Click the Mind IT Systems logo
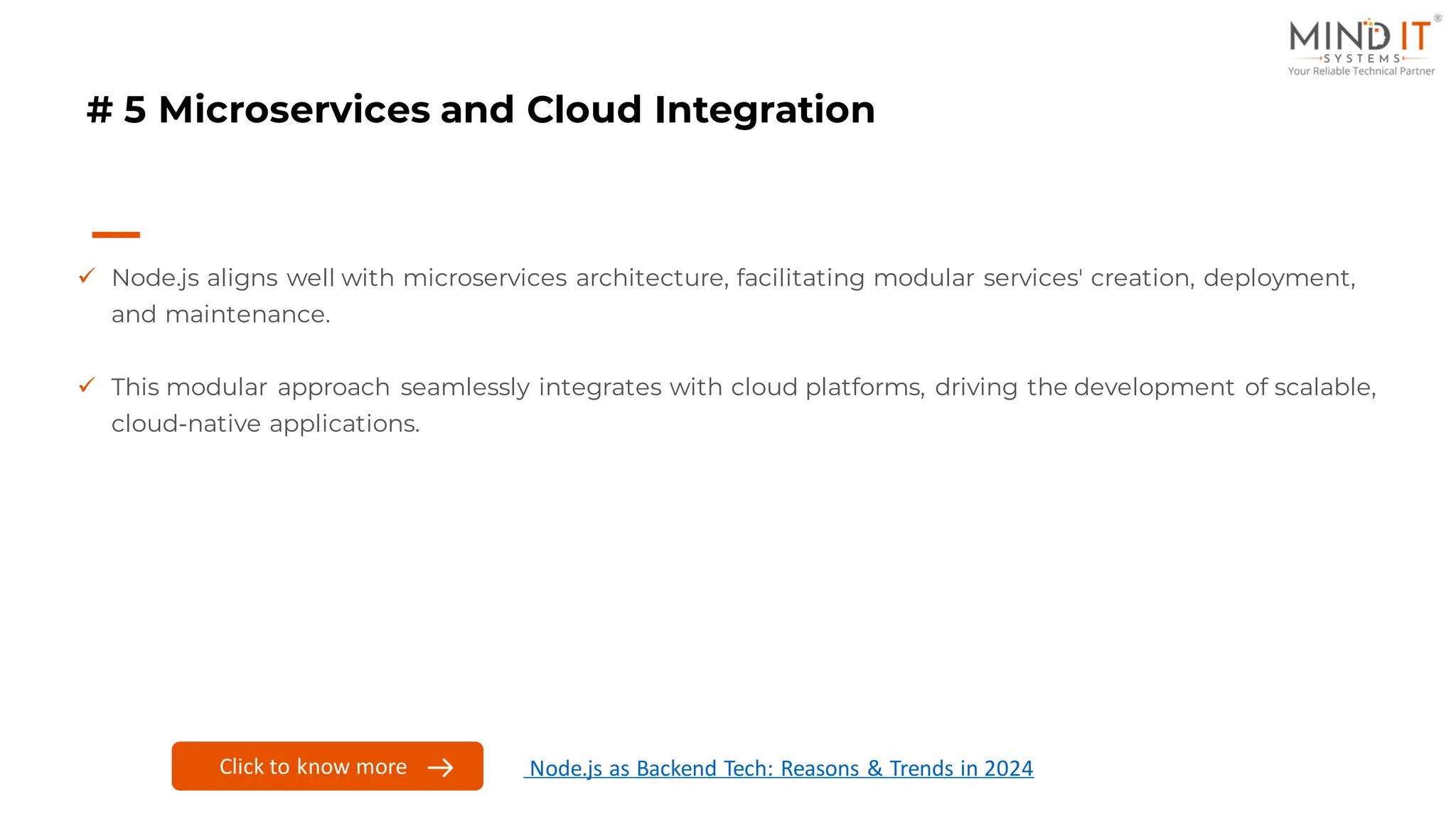Viewport: 1456px width, 819px height. coord(1364,45)
